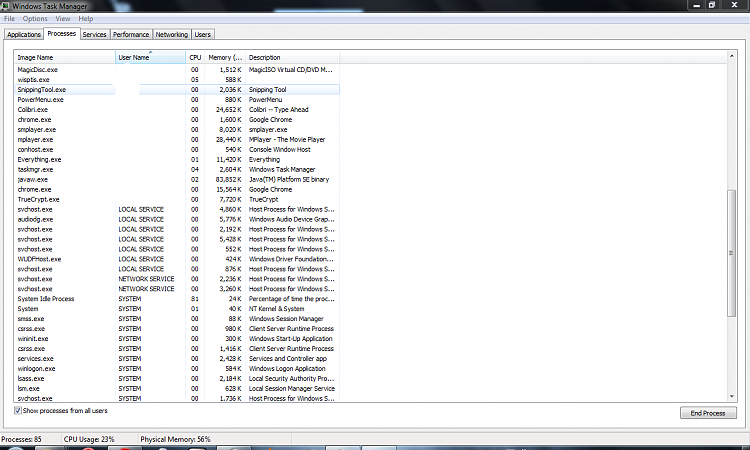The width and height of the screenshot is (750, 450).
Task: Click the Local Session Manager Service description
Action: pyautogui.click(x=292, y=389)
